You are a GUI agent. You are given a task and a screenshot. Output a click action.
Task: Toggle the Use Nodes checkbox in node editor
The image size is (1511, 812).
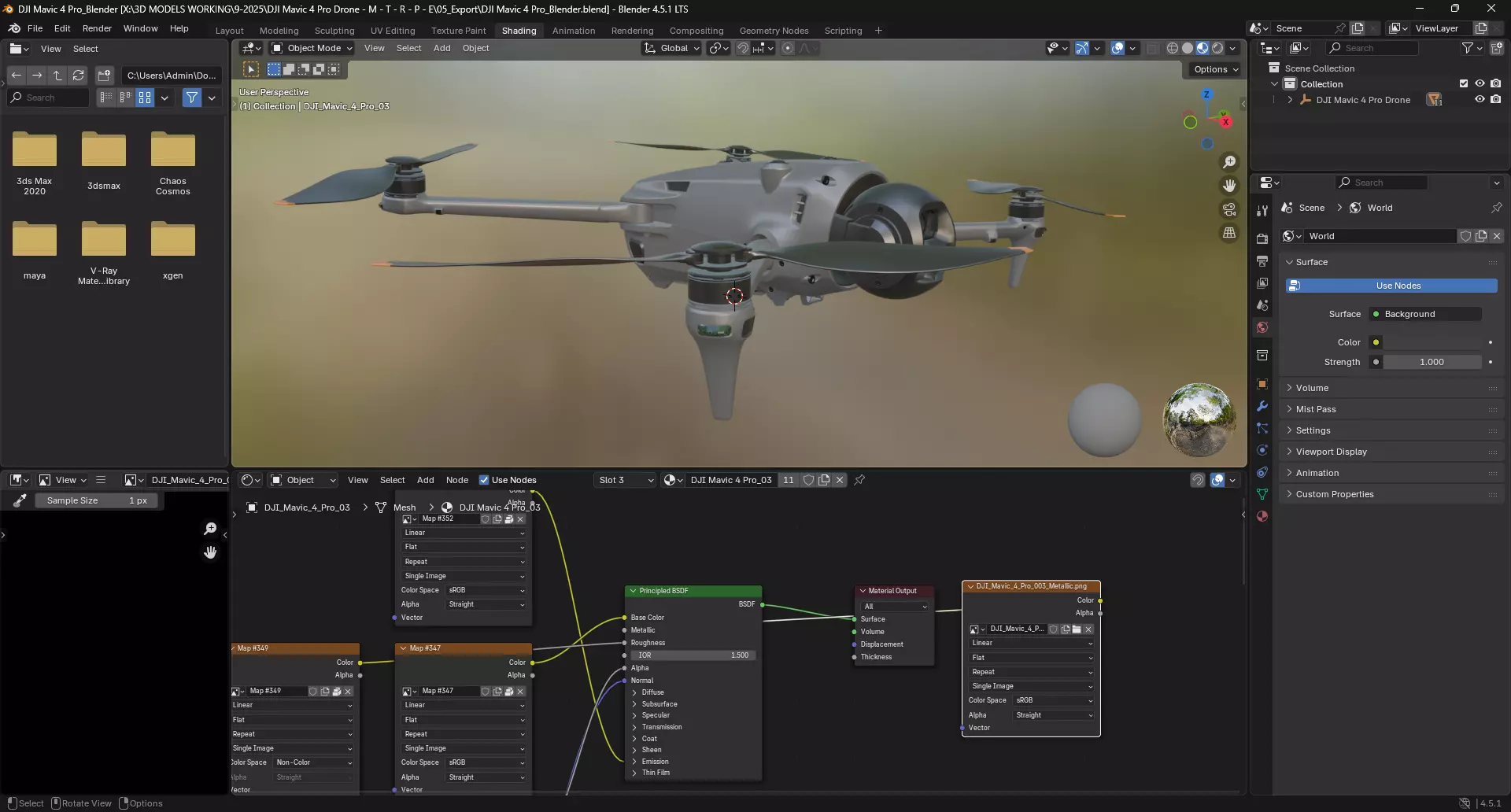(x=484, y=480)
